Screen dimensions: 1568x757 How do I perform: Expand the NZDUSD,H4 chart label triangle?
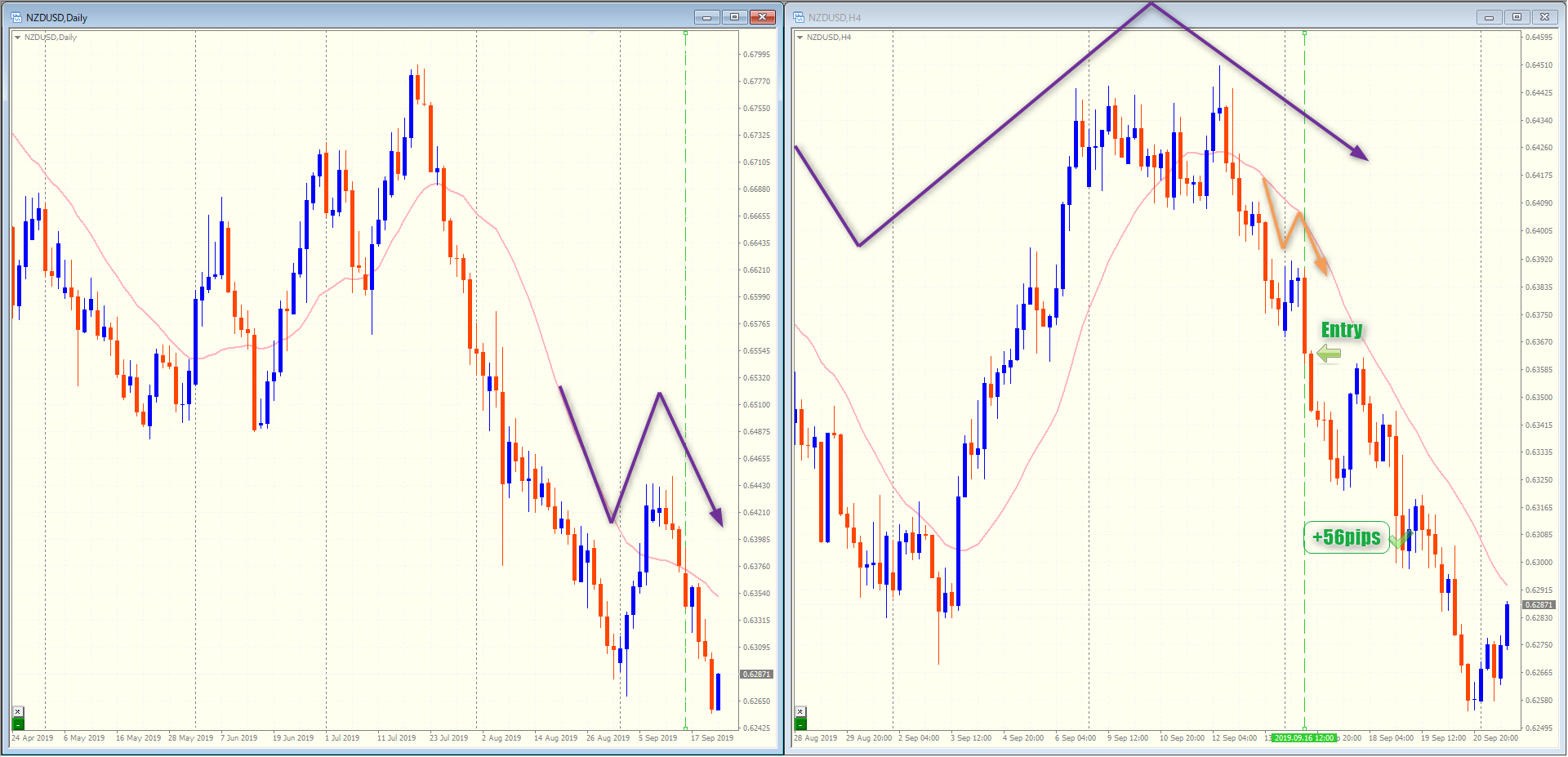click(x=800, y=38)
